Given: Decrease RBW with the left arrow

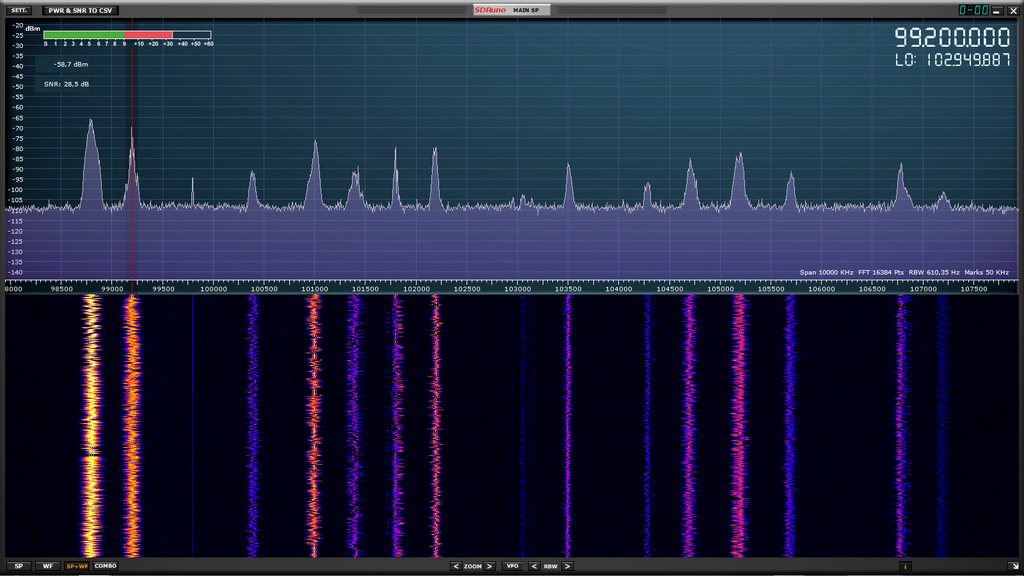Looking at the screenshot, I should (x=534, y=566).
